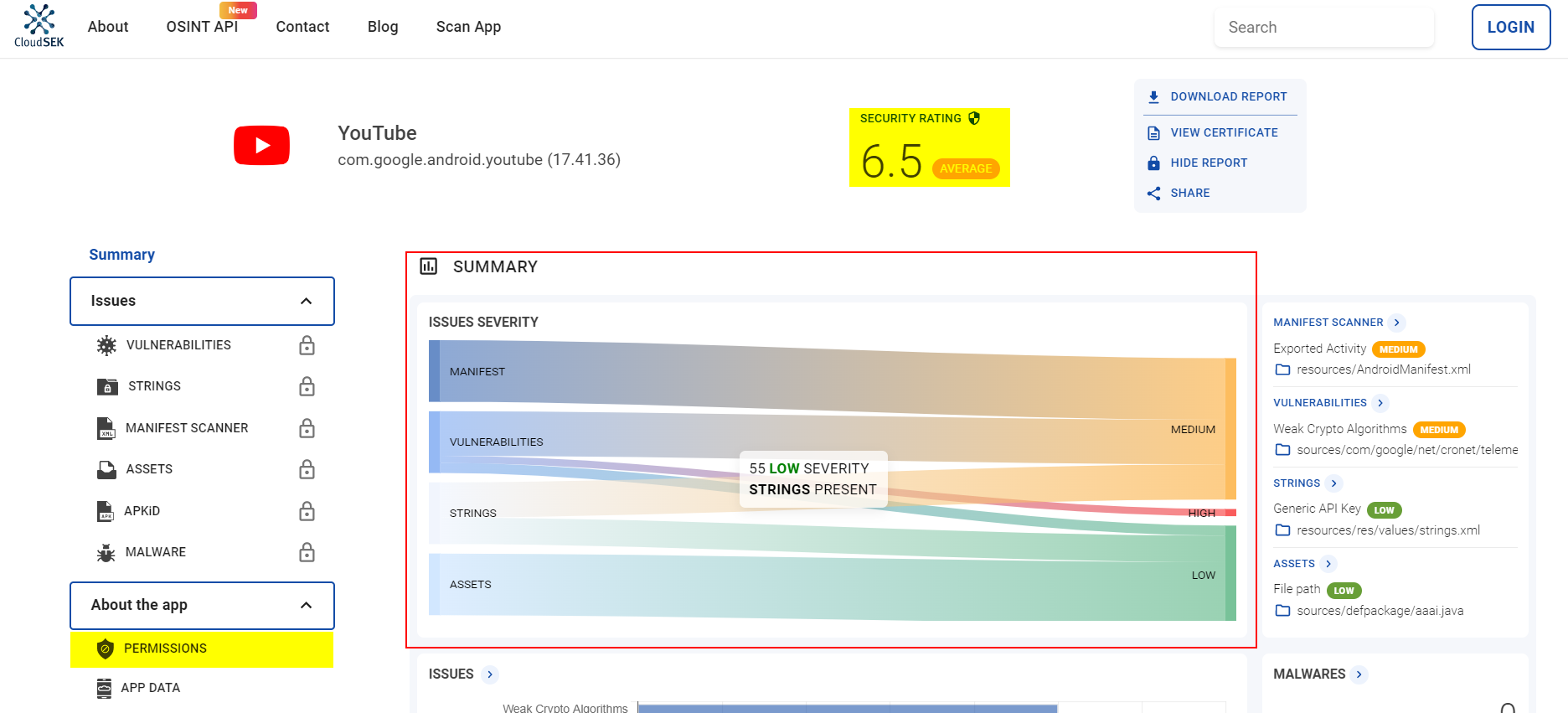
Task: Click folder icon beside sources/defpackage/aaai.java
Action: (x=1282, y=611)
